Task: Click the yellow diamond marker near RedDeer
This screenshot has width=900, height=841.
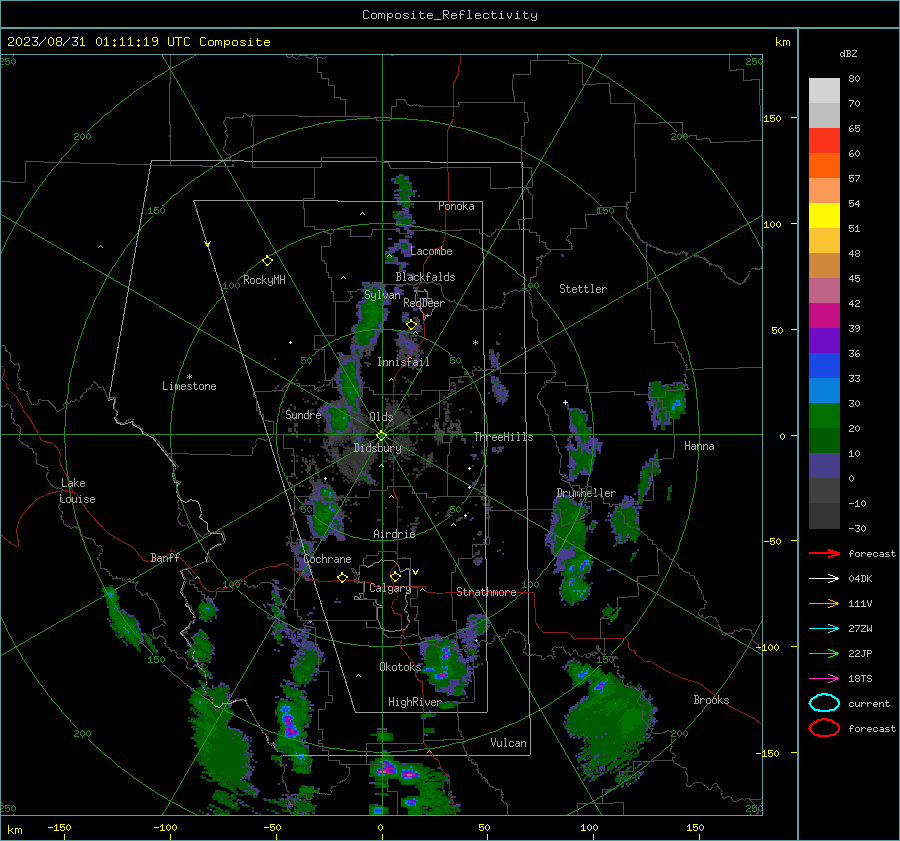Action: (x=411, y=325)
